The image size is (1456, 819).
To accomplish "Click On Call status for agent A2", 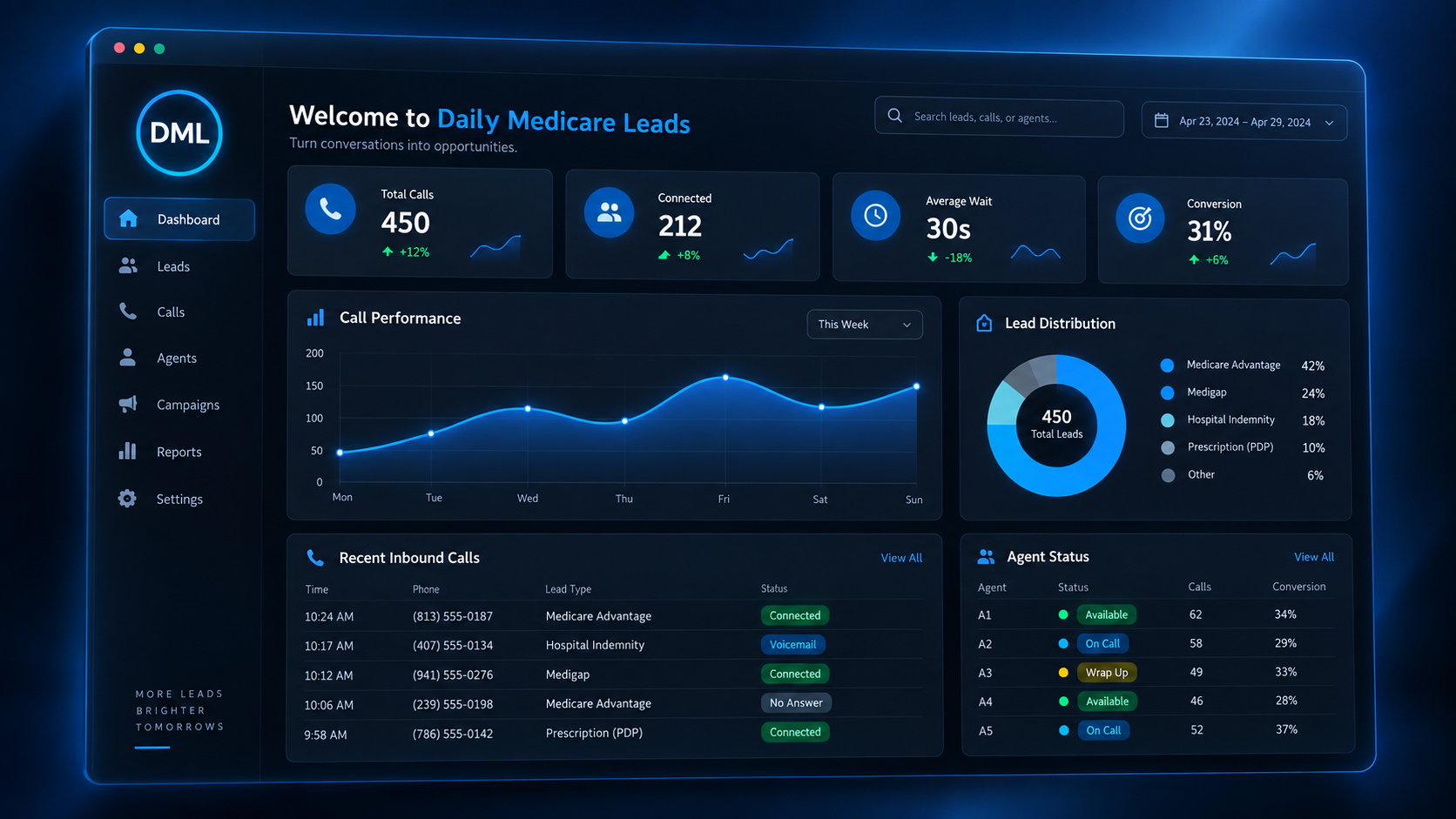I will 1102,643.
